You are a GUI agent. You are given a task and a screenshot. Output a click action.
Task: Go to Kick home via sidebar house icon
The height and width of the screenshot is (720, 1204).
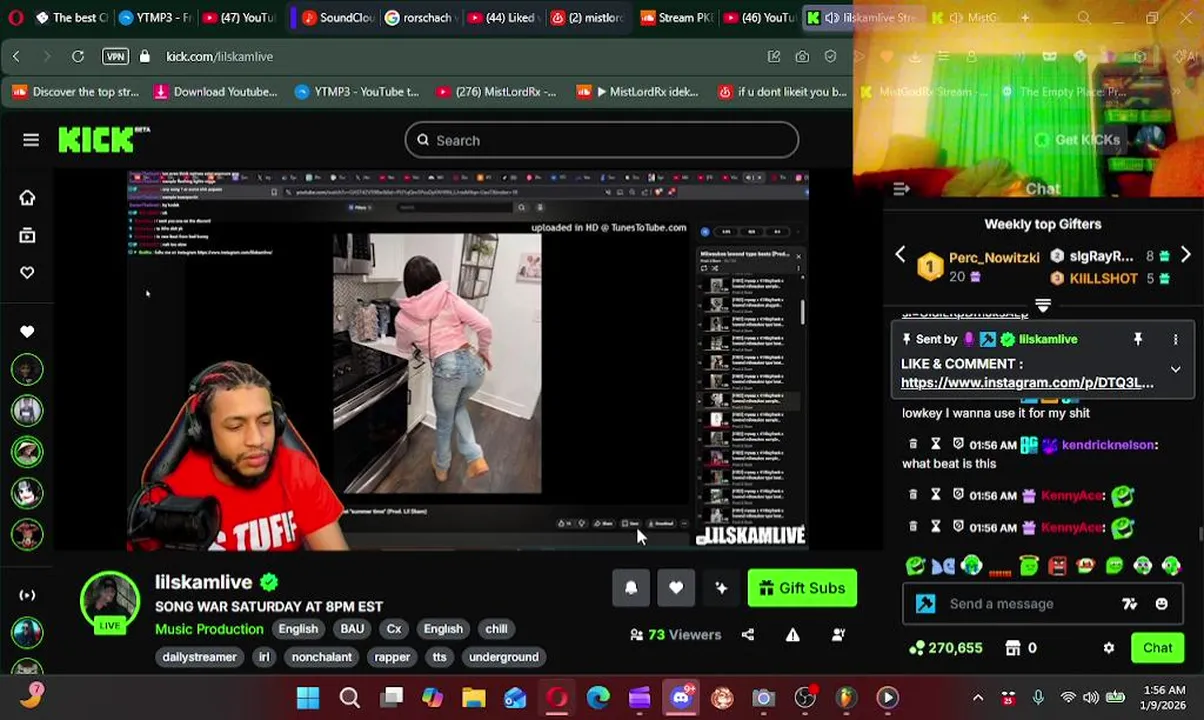tap(27, 198)
